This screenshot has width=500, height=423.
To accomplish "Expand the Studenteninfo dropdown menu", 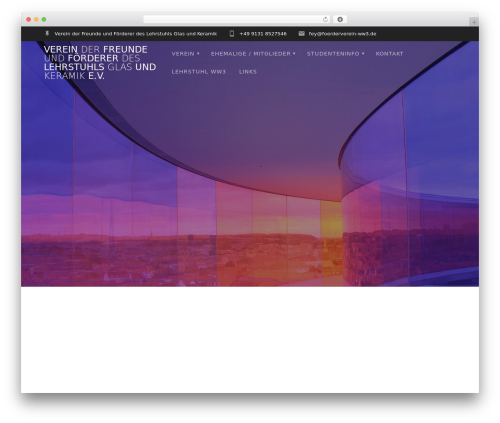I will pyautogui.click(x=336, y=54).
